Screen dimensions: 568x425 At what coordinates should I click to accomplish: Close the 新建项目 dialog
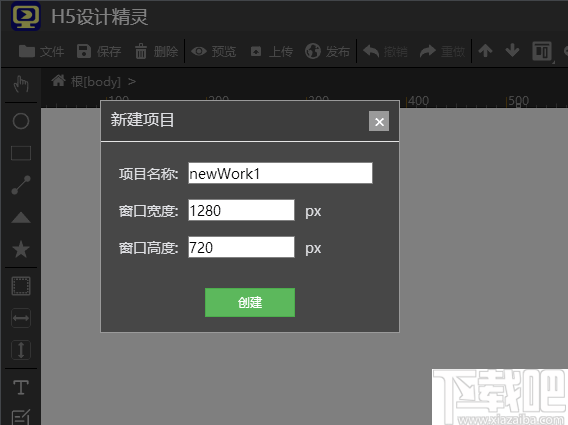(x=379, y=121)
